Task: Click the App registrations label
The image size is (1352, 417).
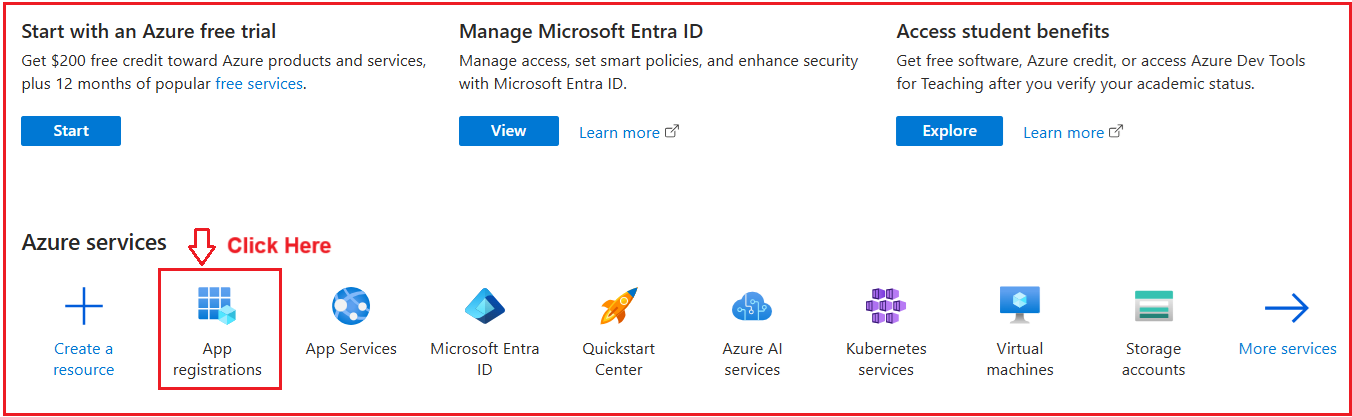Action: (x=217, y=359)
